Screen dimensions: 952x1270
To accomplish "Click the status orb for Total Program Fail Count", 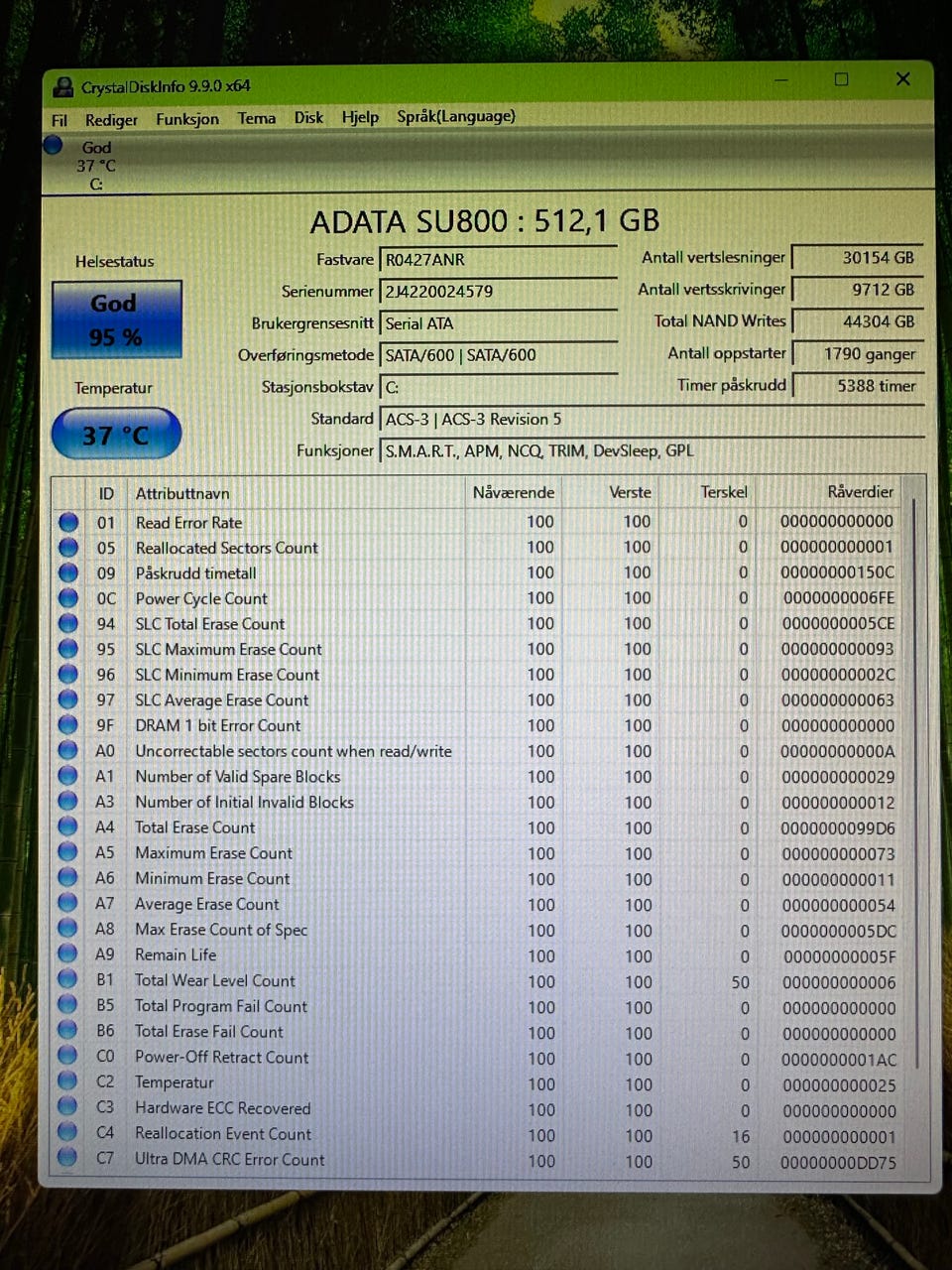I will (x=68, y=1005).
